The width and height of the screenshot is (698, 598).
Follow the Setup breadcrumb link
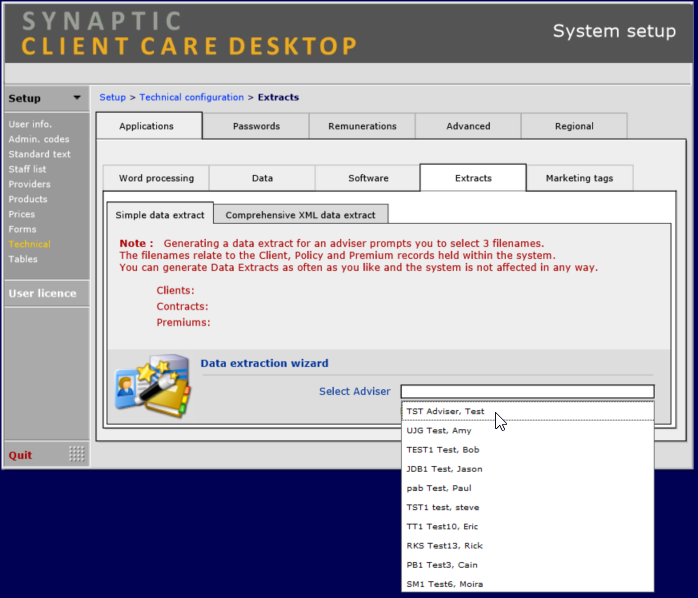pos(112,97)
